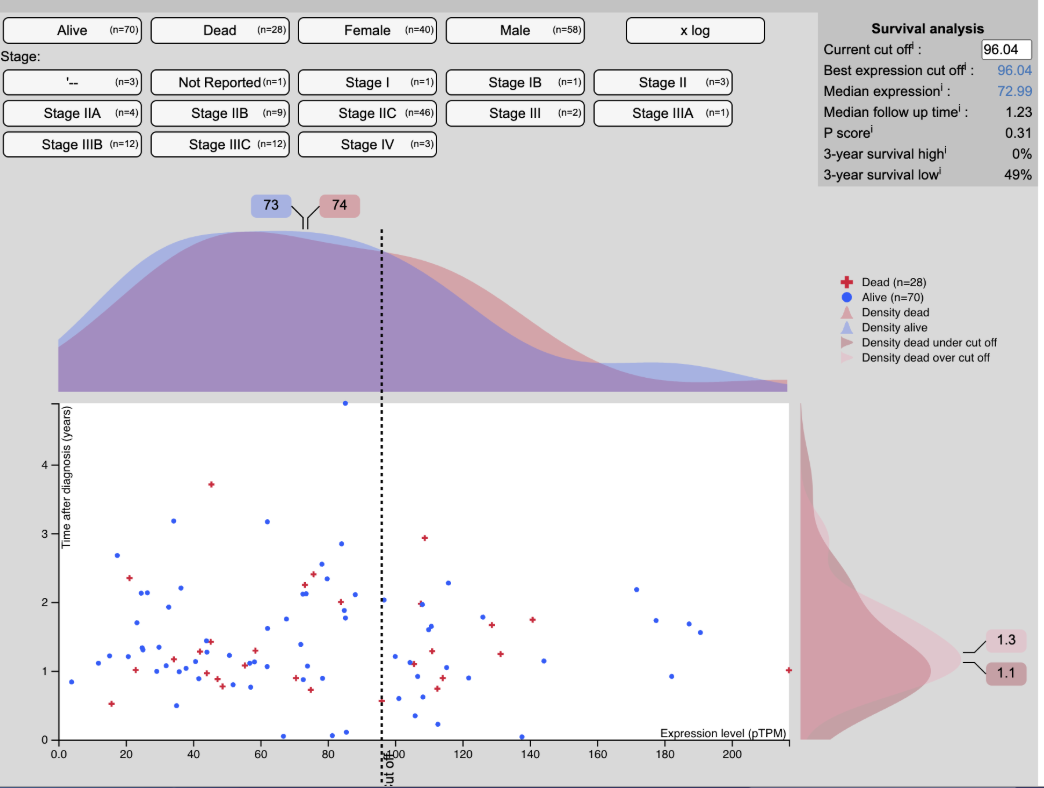Click the Expression level (pTPM) axis label
This screenshot has height=788, width=1044.
pos(723,733)
